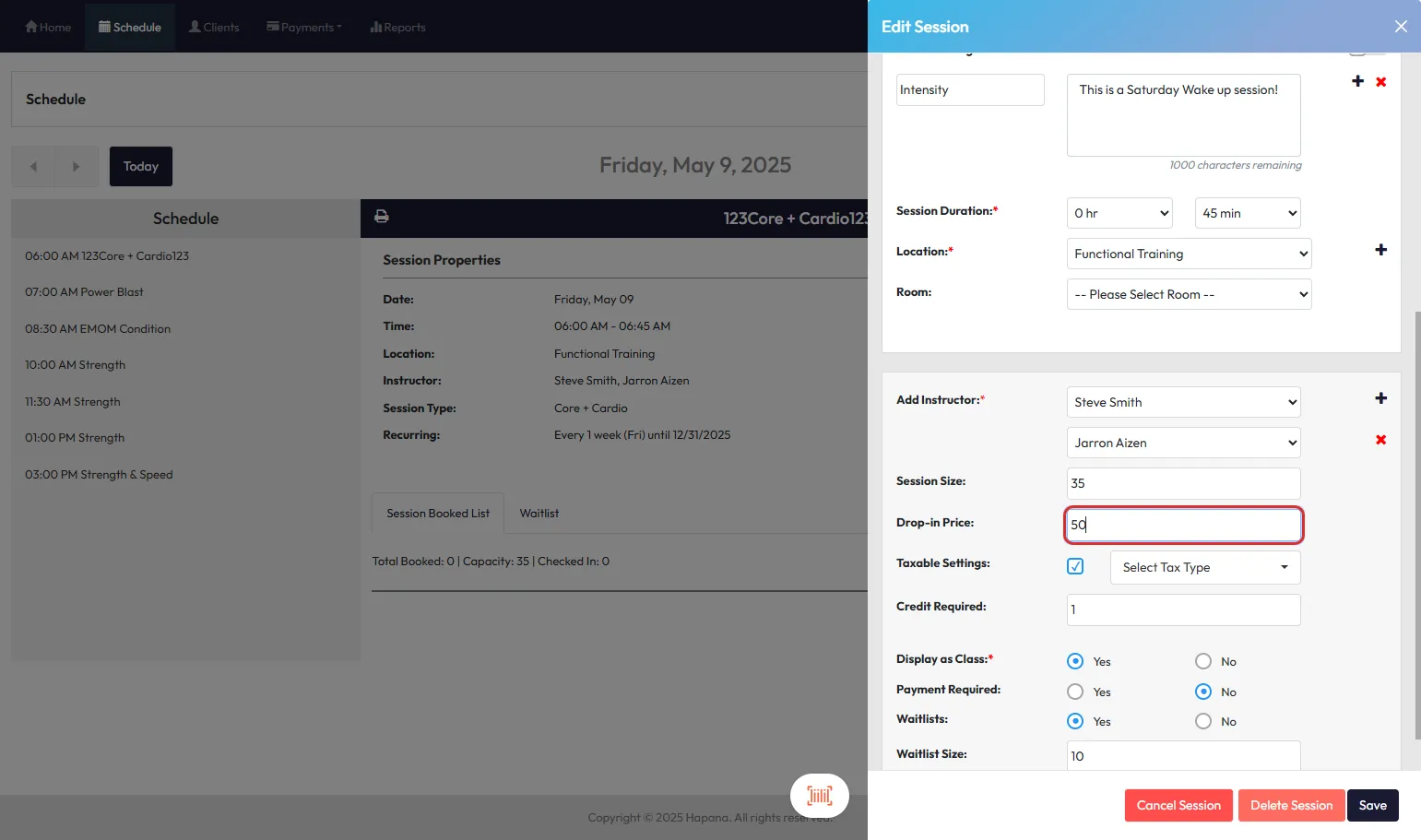Screen dimensions: 1421x840
Task: Click red X beside Intensity note
Action: coord(1380,82)
